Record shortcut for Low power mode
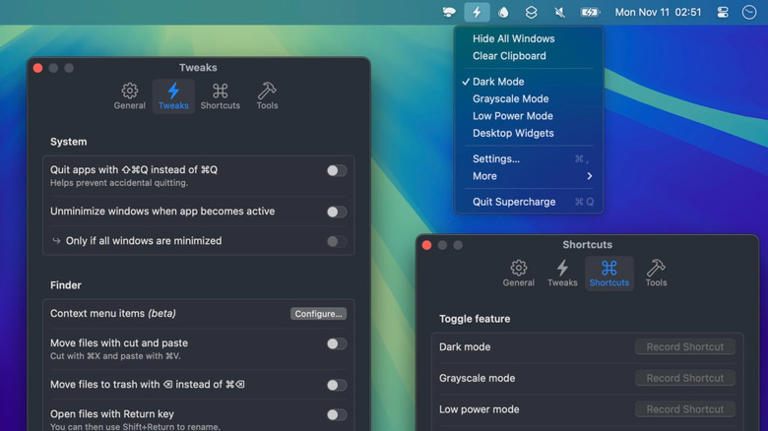768x431 pixels. click(x=685, y=409)
